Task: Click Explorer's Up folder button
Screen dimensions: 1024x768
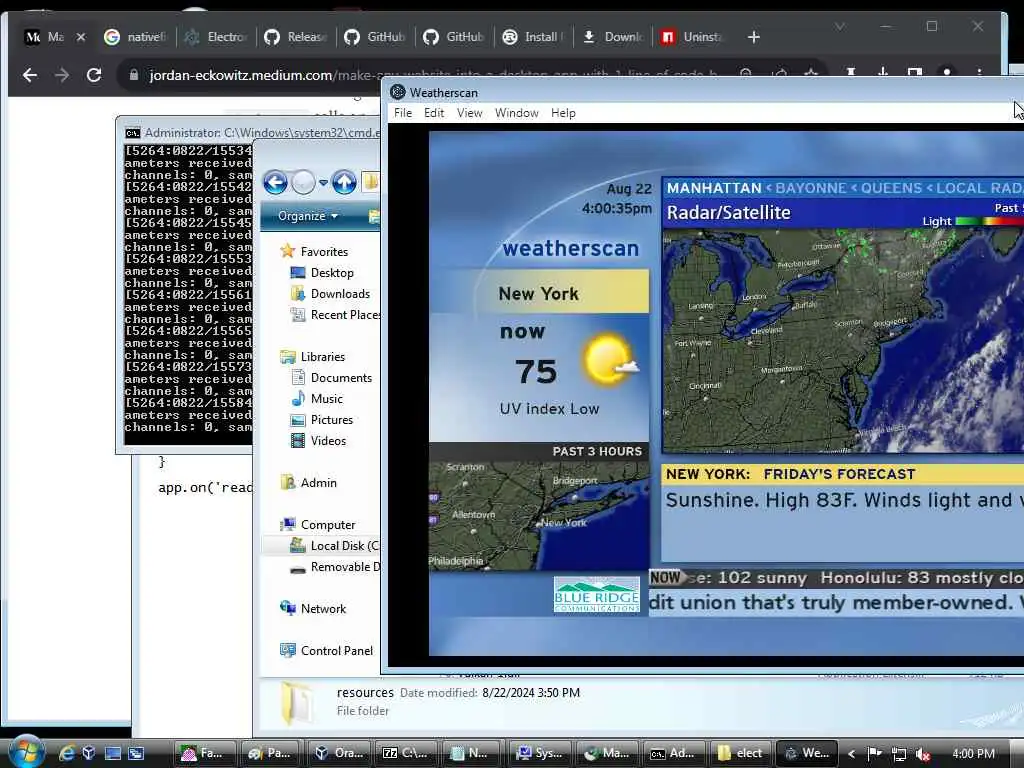Action: tap(344, 182)
